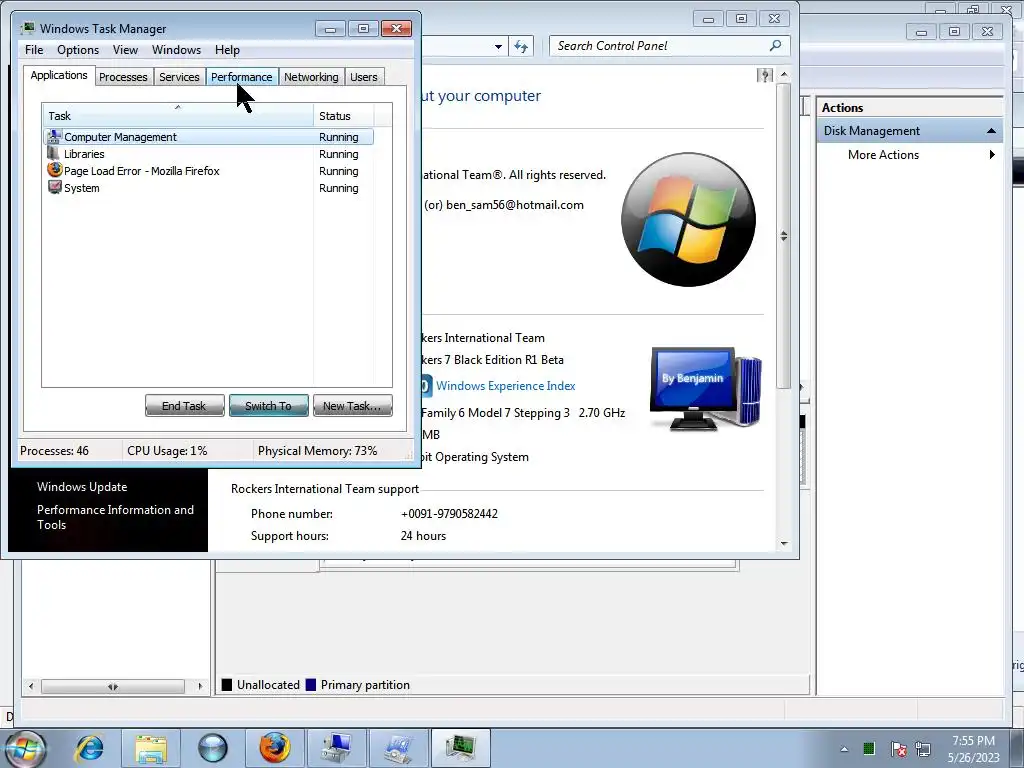
Task: Click Unallocated black legend swatch
Action: (227, 684)
